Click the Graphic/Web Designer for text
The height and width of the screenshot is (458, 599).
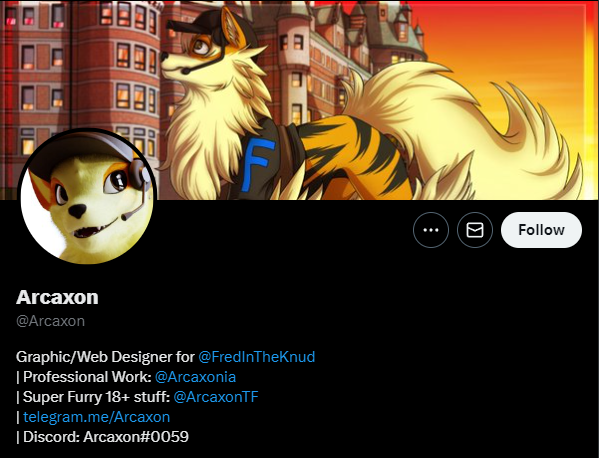(x=105, y=356)
